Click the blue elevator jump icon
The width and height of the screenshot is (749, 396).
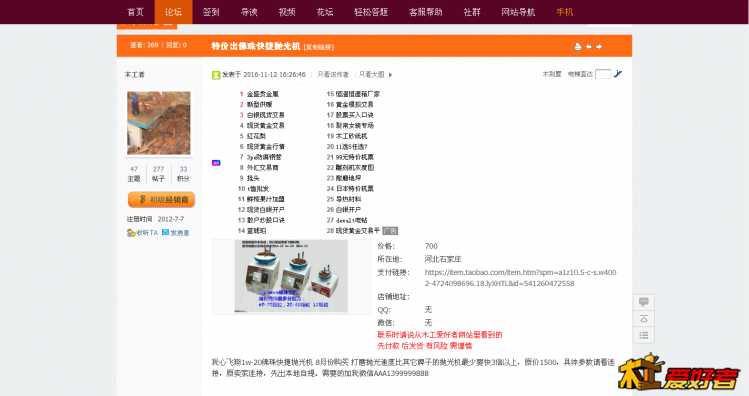pos(618,74)
